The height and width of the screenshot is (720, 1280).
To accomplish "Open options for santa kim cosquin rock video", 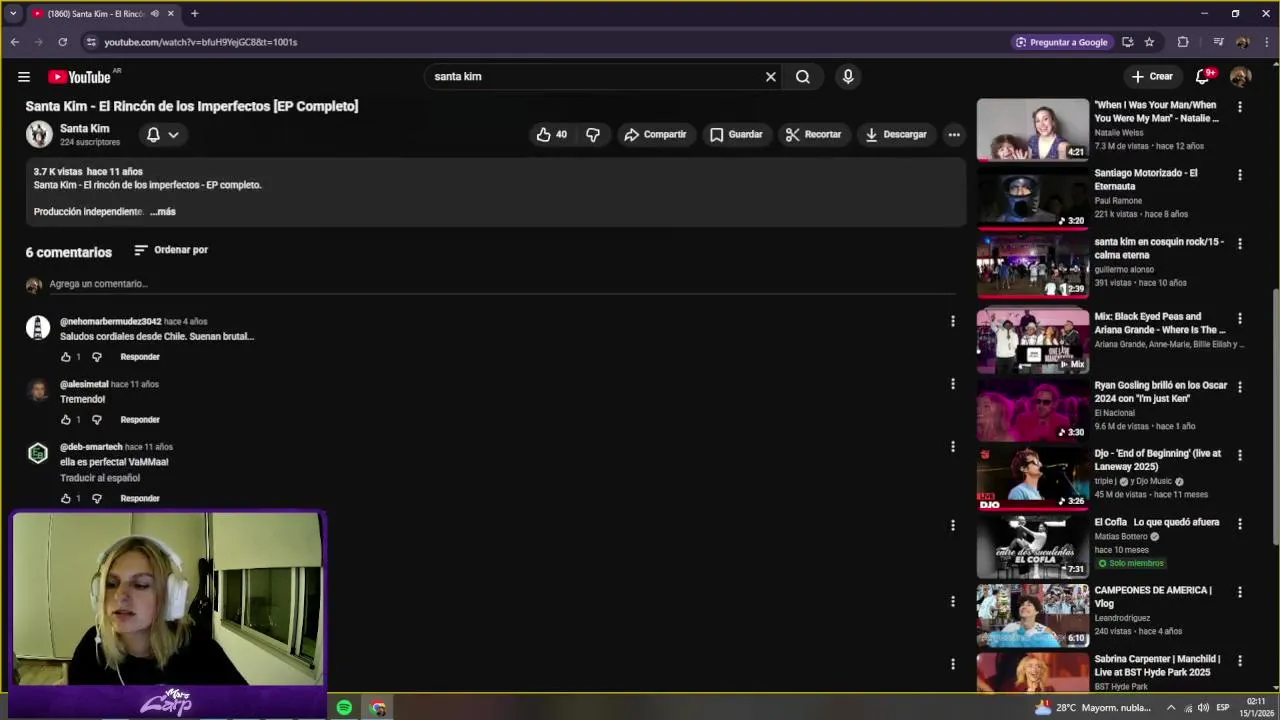I will [1240, 243].
